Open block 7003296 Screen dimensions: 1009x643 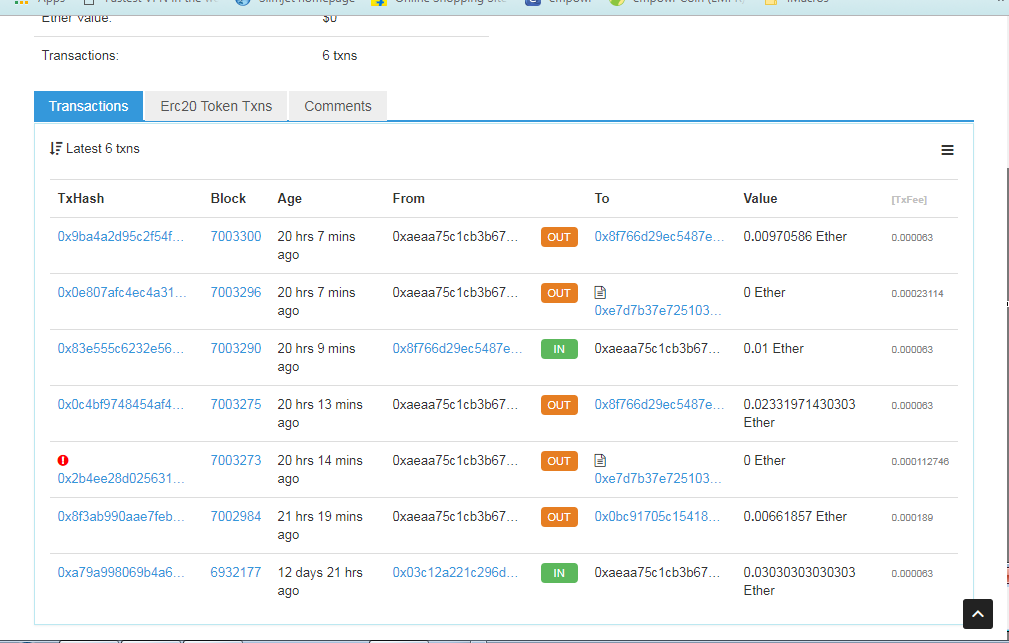pyautogui.click(x=236, y=292)
